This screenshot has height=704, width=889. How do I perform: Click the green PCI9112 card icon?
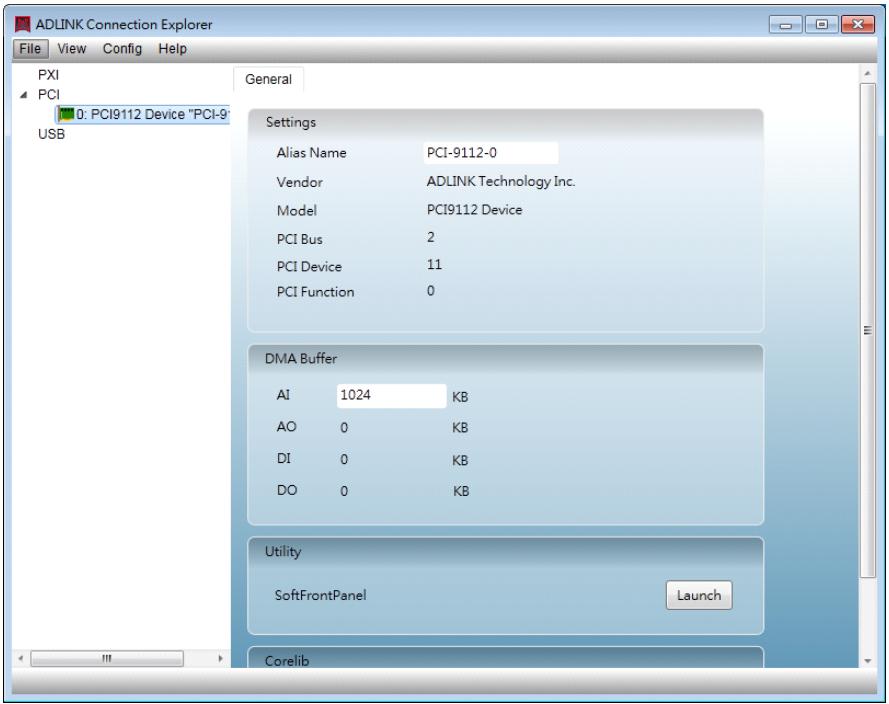pyautogui.click(x=66, y=114)
